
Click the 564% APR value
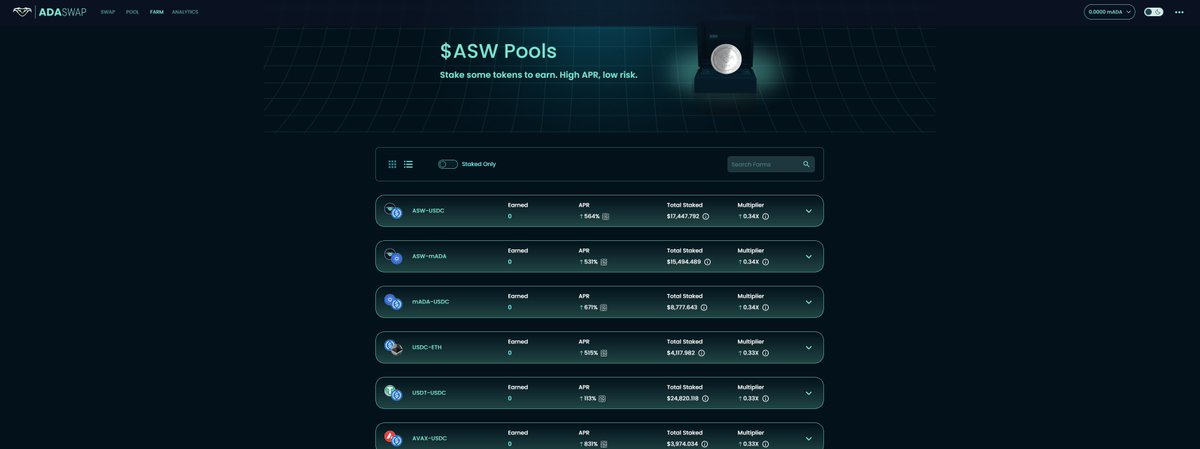click(x=592, y=216)
